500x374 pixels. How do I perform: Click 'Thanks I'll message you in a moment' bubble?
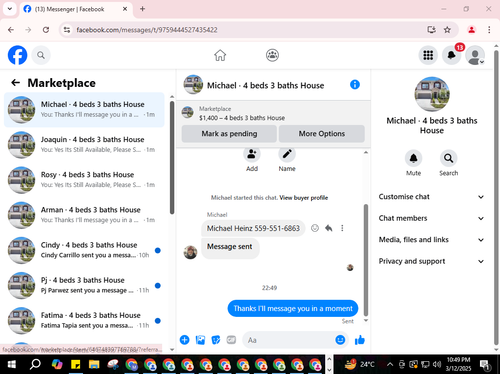293,308
